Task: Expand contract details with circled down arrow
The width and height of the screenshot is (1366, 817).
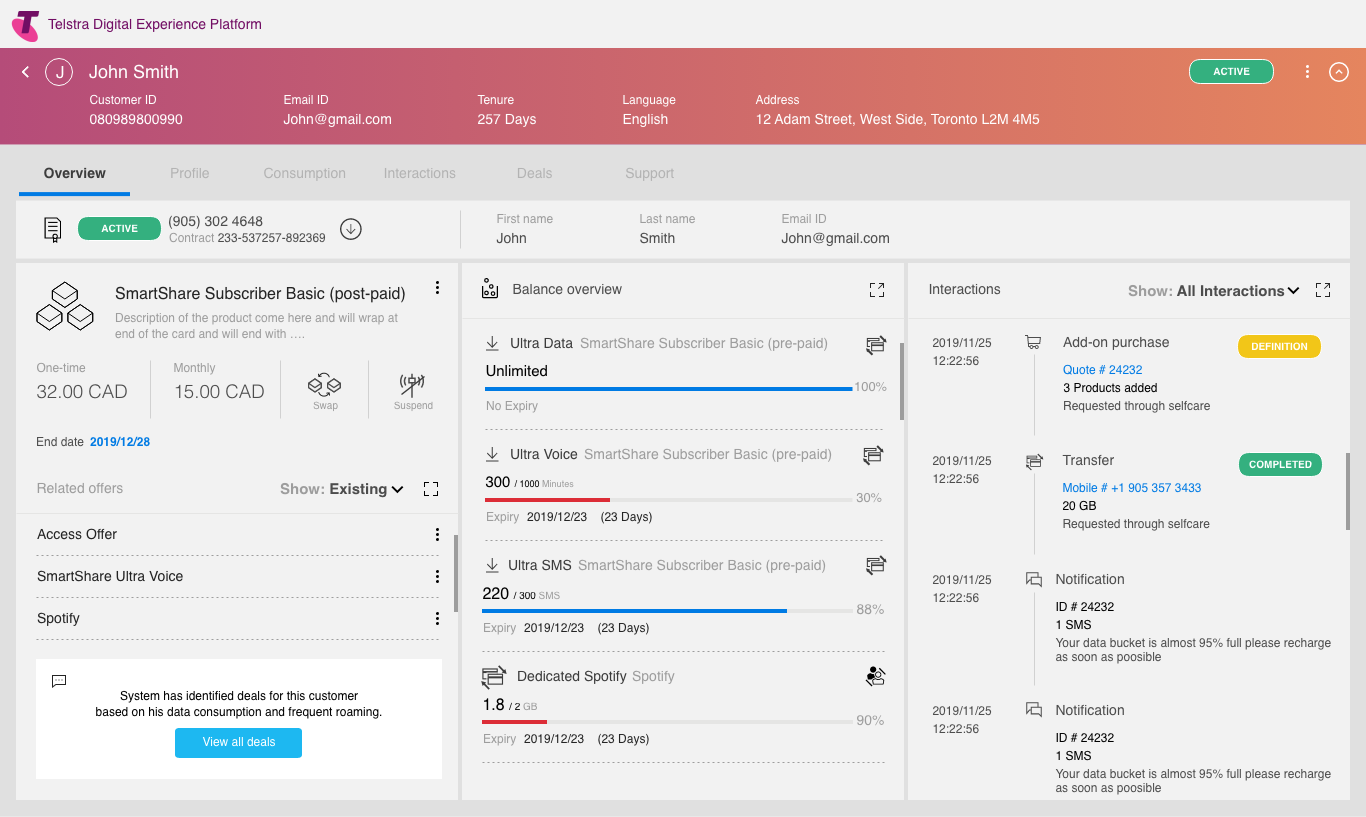Action: tap(350, 229)
